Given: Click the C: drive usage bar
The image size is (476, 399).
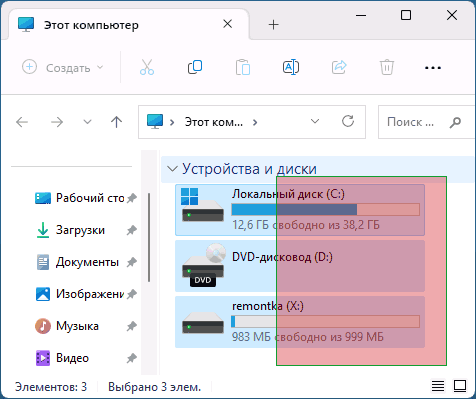Looking at the screenshot, I should [x=325, y=210].
